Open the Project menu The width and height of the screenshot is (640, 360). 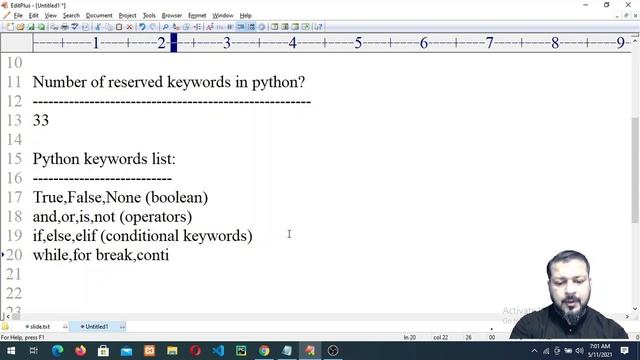127,16
